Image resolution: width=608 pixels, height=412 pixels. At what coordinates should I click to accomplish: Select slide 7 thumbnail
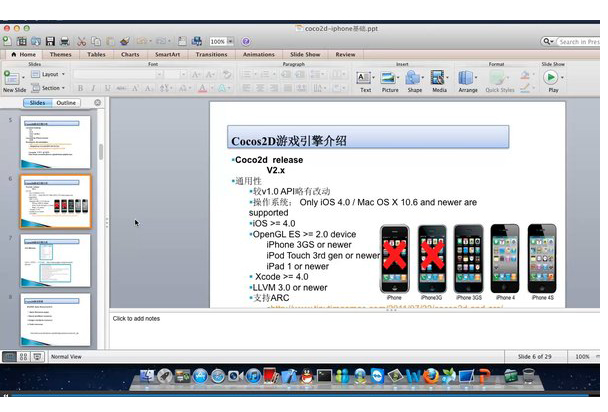(55, 260)
